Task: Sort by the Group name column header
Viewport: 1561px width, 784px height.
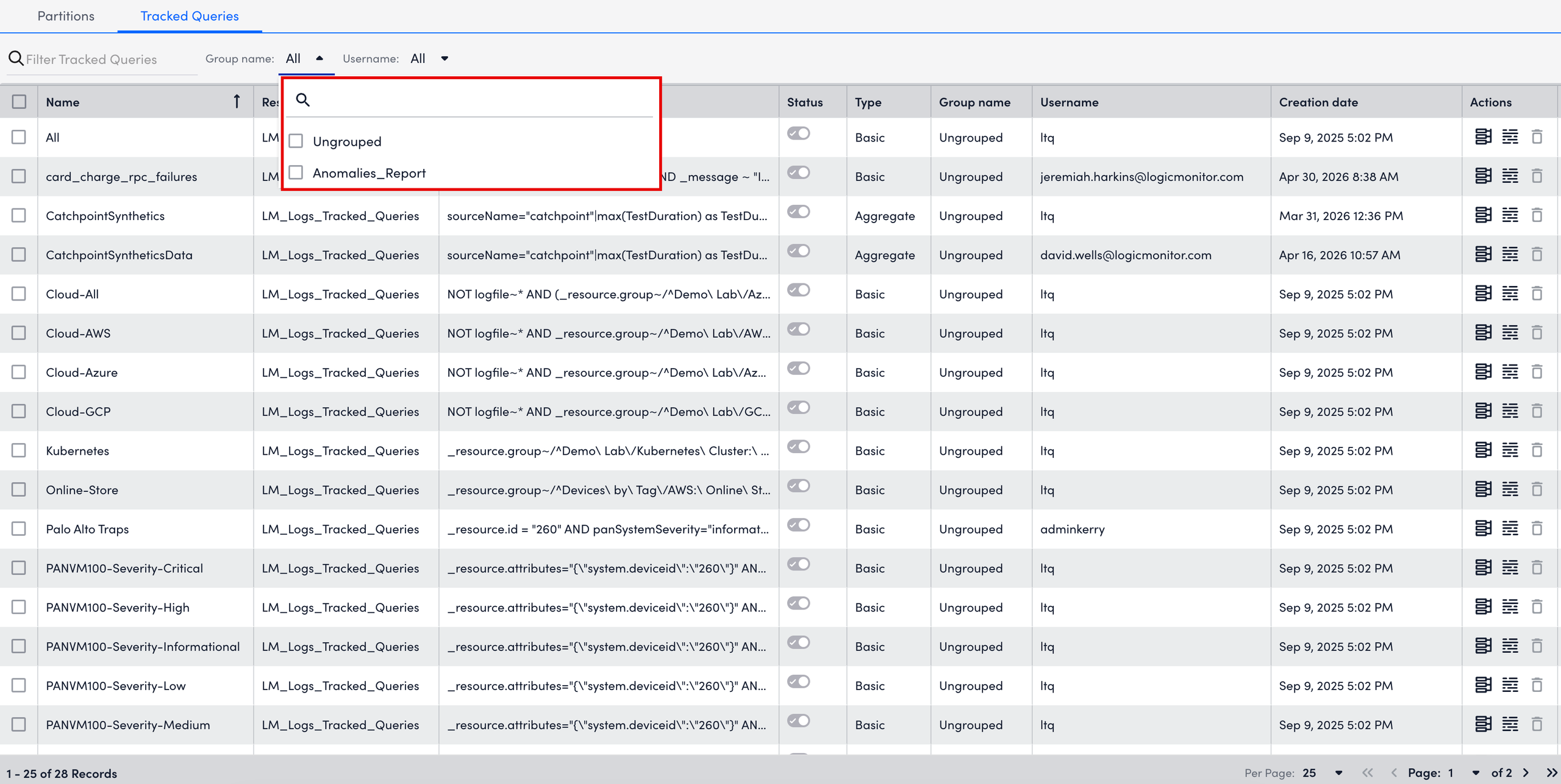Action: (x=974, y=102)
